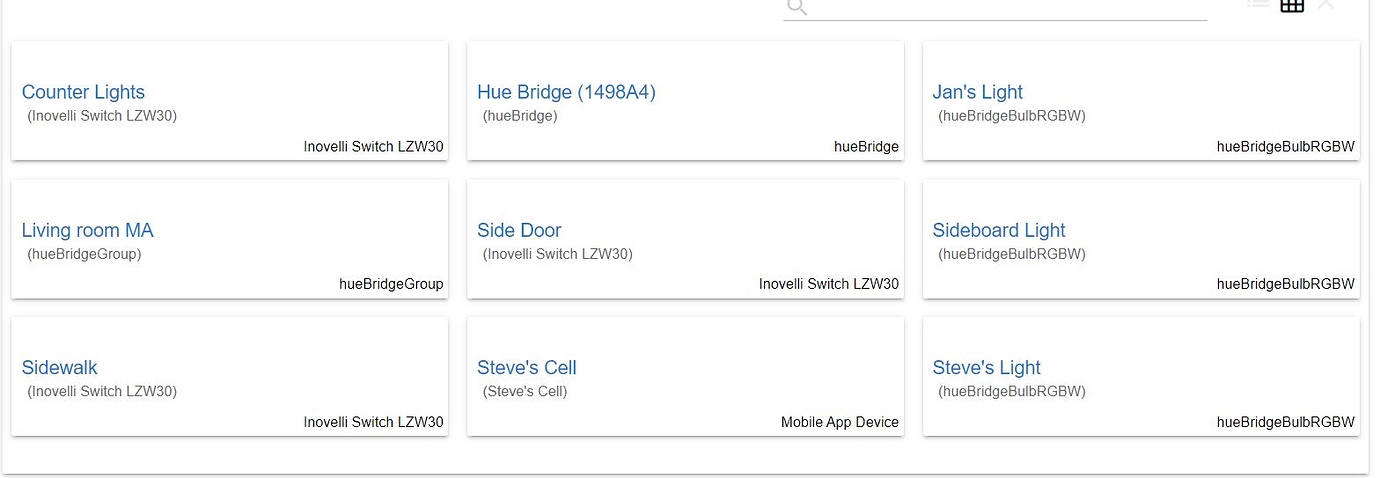Click the Mobile App Device type label
Image resolution: width=1380 pixels, height=478 pixels.
click(x=839, y=423)
